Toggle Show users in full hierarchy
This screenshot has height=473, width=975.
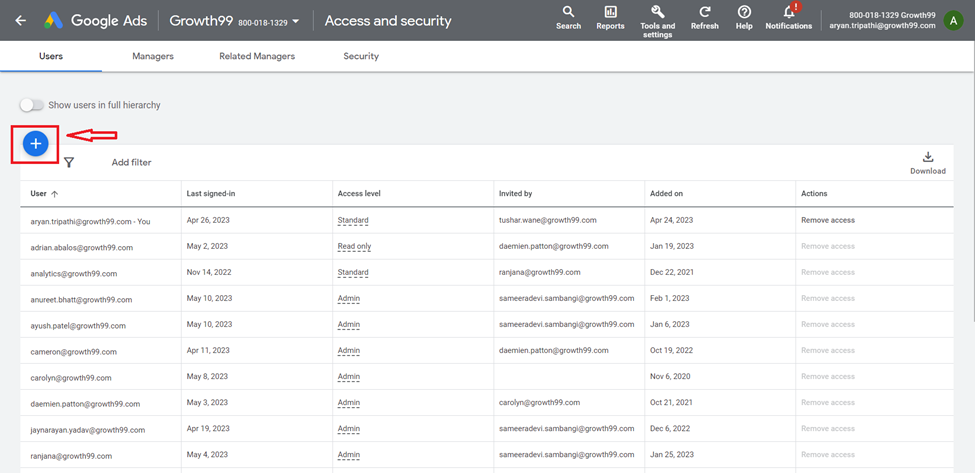[x=31, y=105]
